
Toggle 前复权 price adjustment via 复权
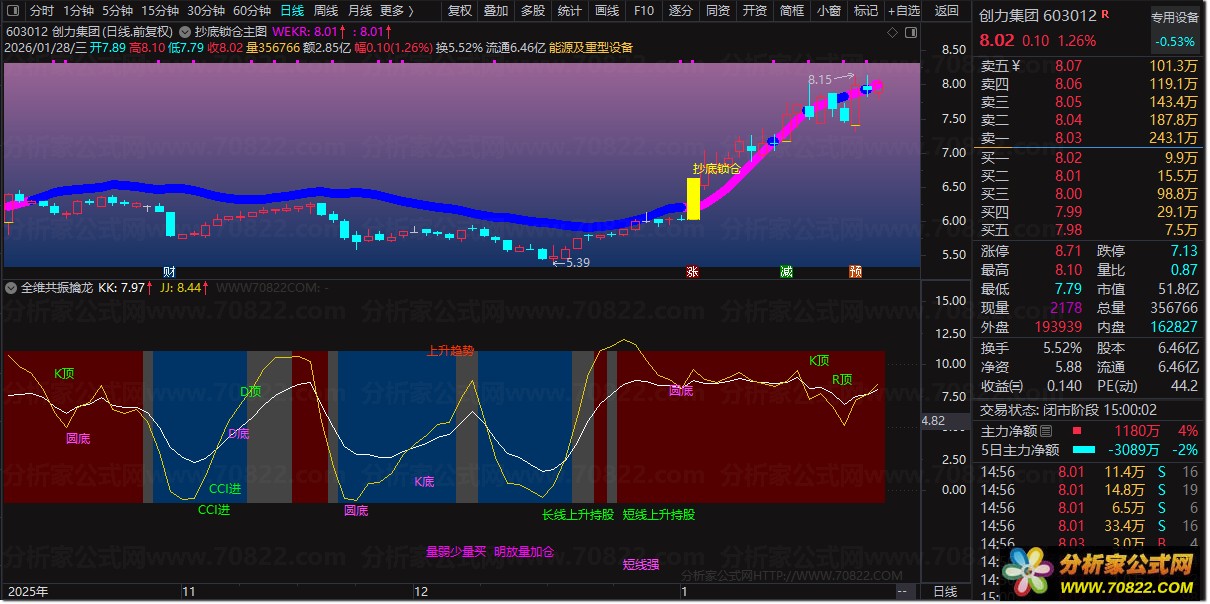[x=459, y=11]
